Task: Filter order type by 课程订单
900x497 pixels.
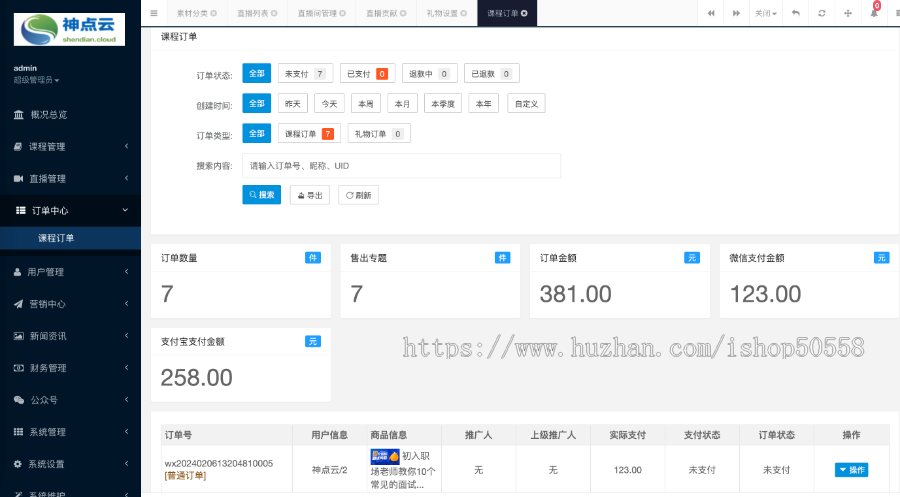Action: tap(309, 133)
